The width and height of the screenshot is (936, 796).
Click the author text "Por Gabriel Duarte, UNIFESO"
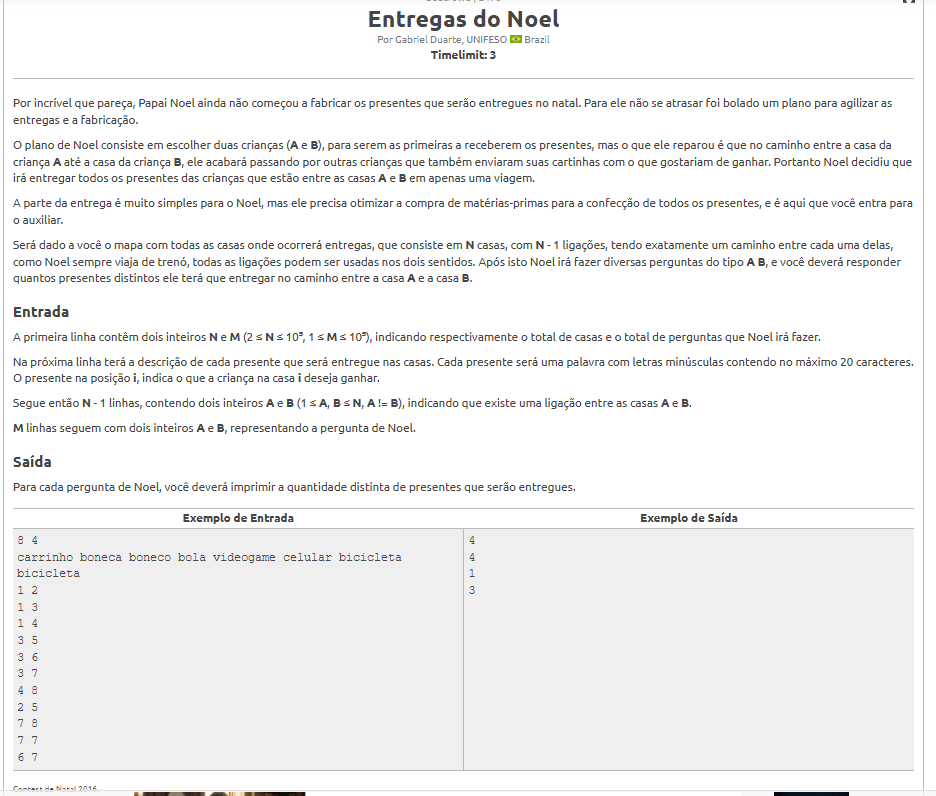(x=442, y=39)
